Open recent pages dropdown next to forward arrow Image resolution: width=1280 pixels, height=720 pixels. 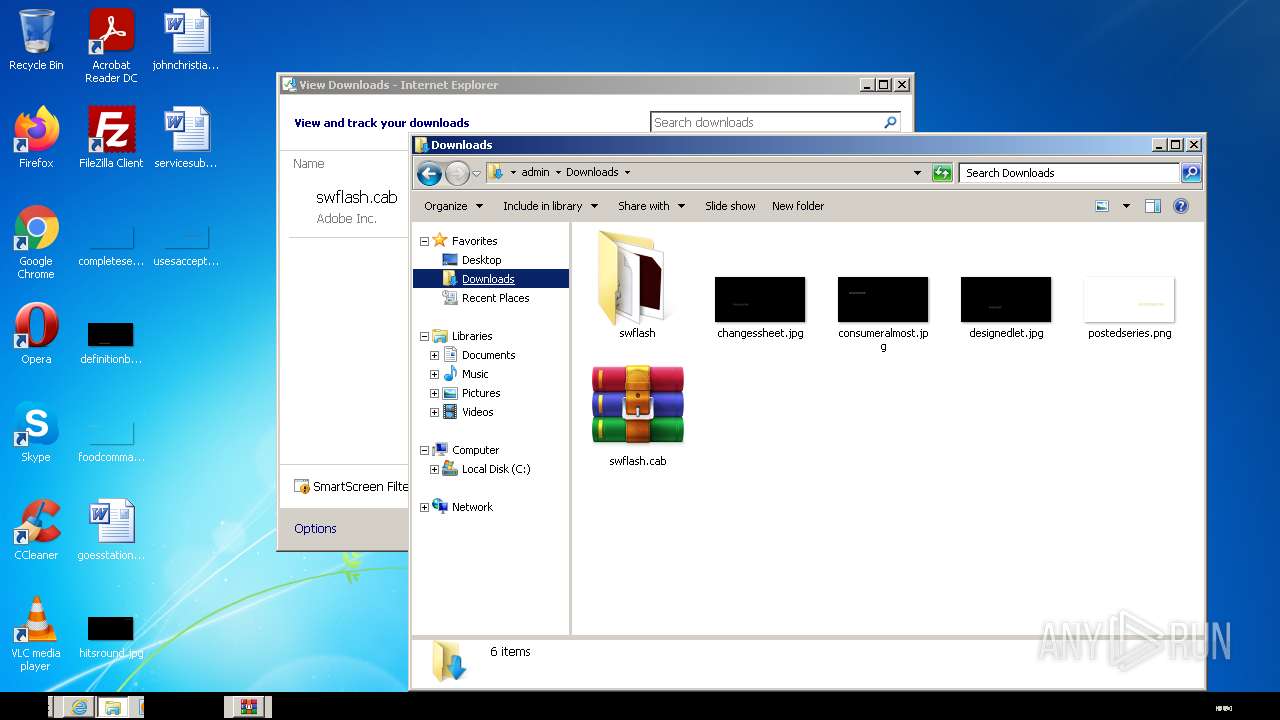(477, 173)
